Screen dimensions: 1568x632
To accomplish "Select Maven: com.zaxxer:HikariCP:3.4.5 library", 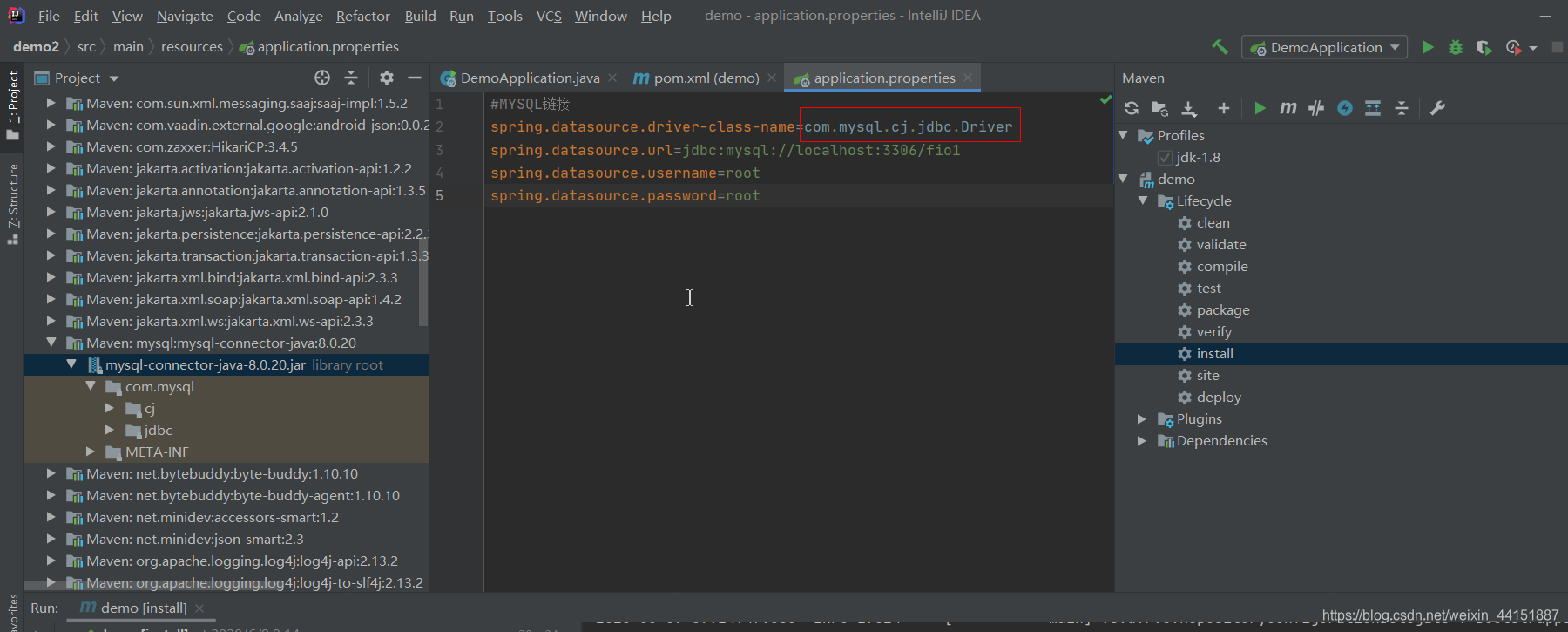I will coord(192,146).
